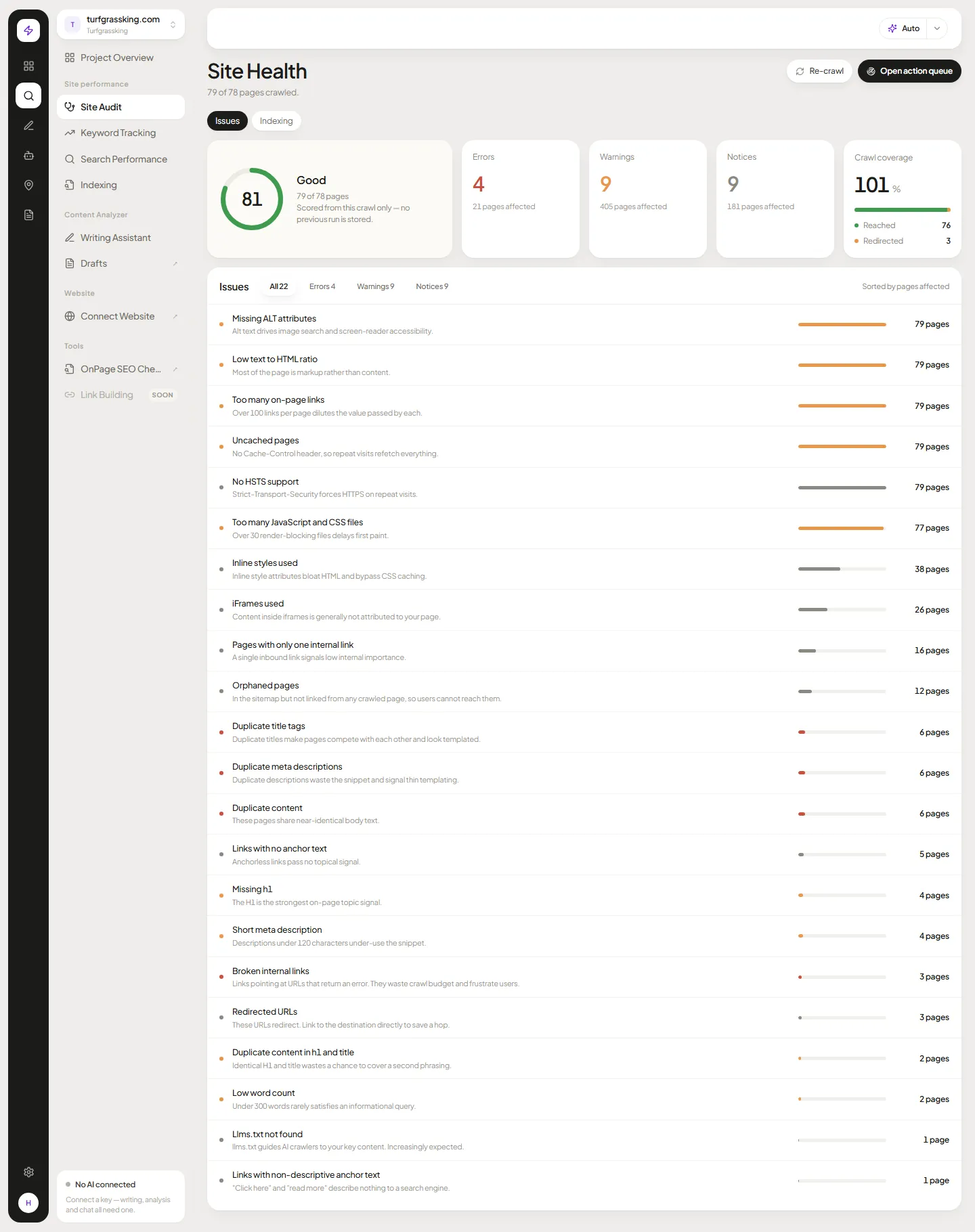
Task: Click the Uncached pages progress bar
Action: pyautogui.click(x=842, y=447)
